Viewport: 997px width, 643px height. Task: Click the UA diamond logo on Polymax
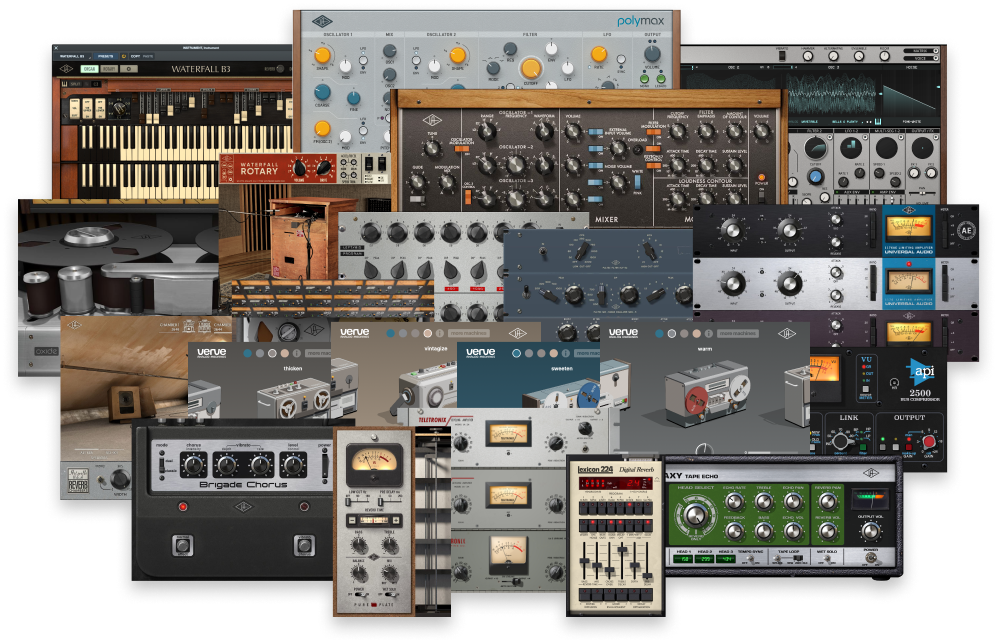322,22
